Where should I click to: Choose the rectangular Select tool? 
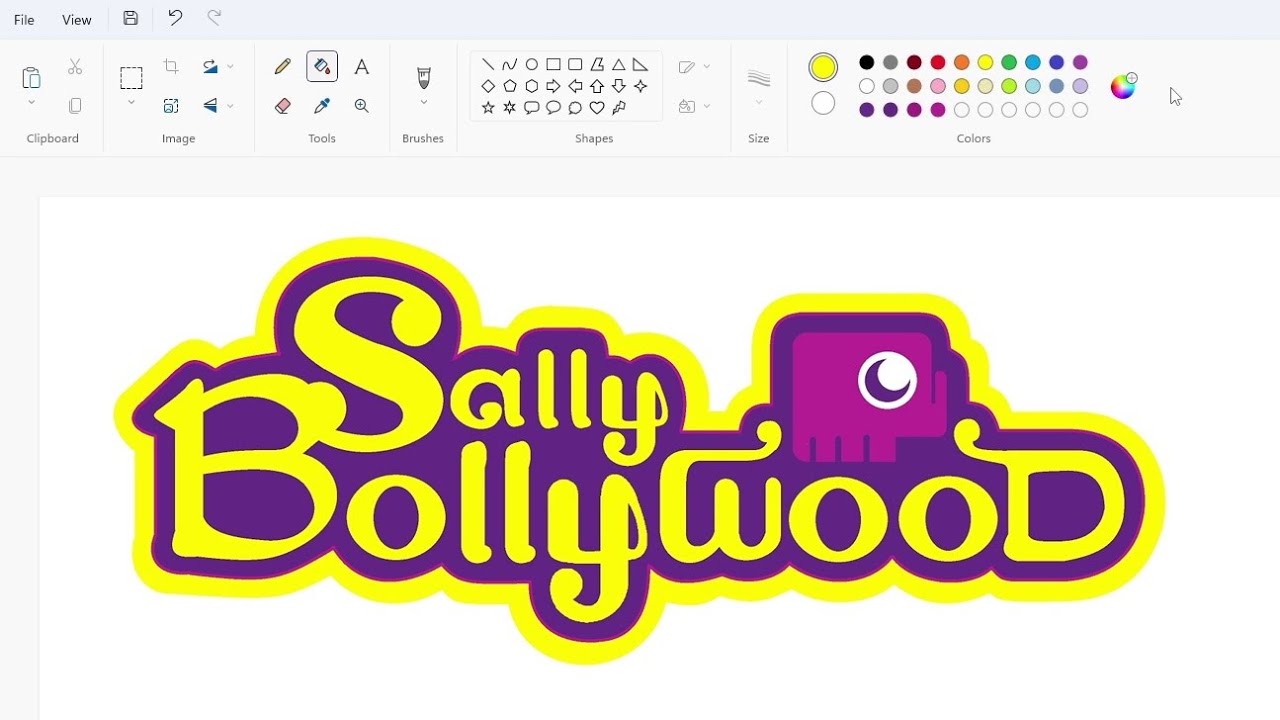point(131,78)
